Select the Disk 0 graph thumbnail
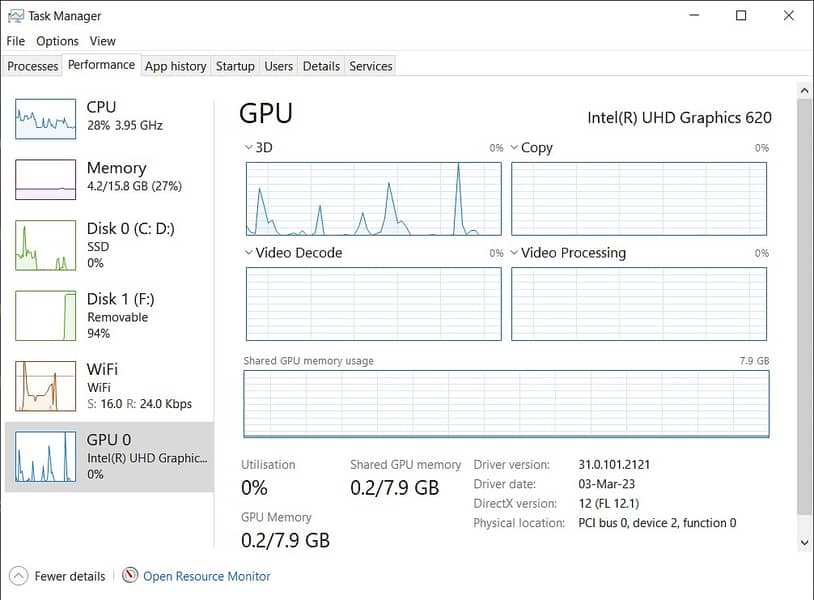 [x=45, y=246]
